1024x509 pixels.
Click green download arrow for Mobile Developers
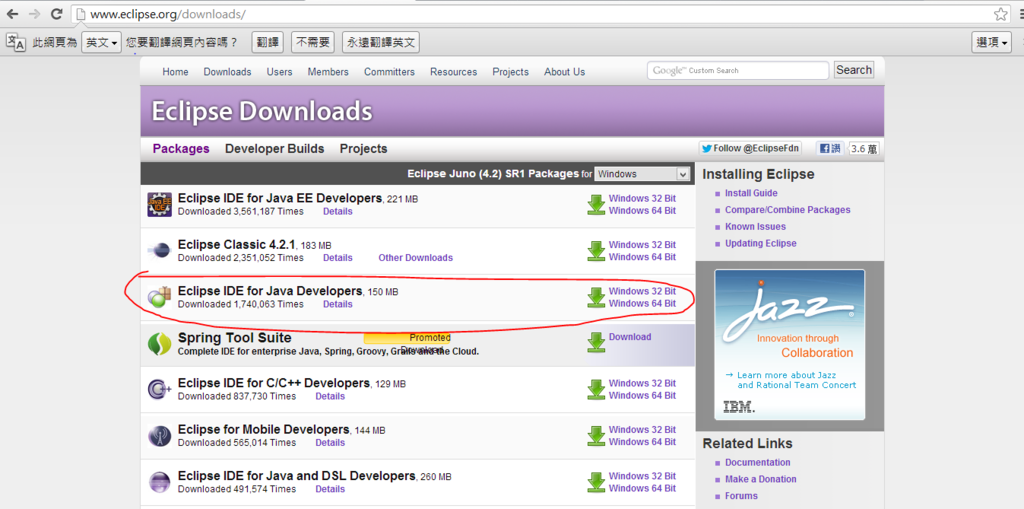[596, 436]
